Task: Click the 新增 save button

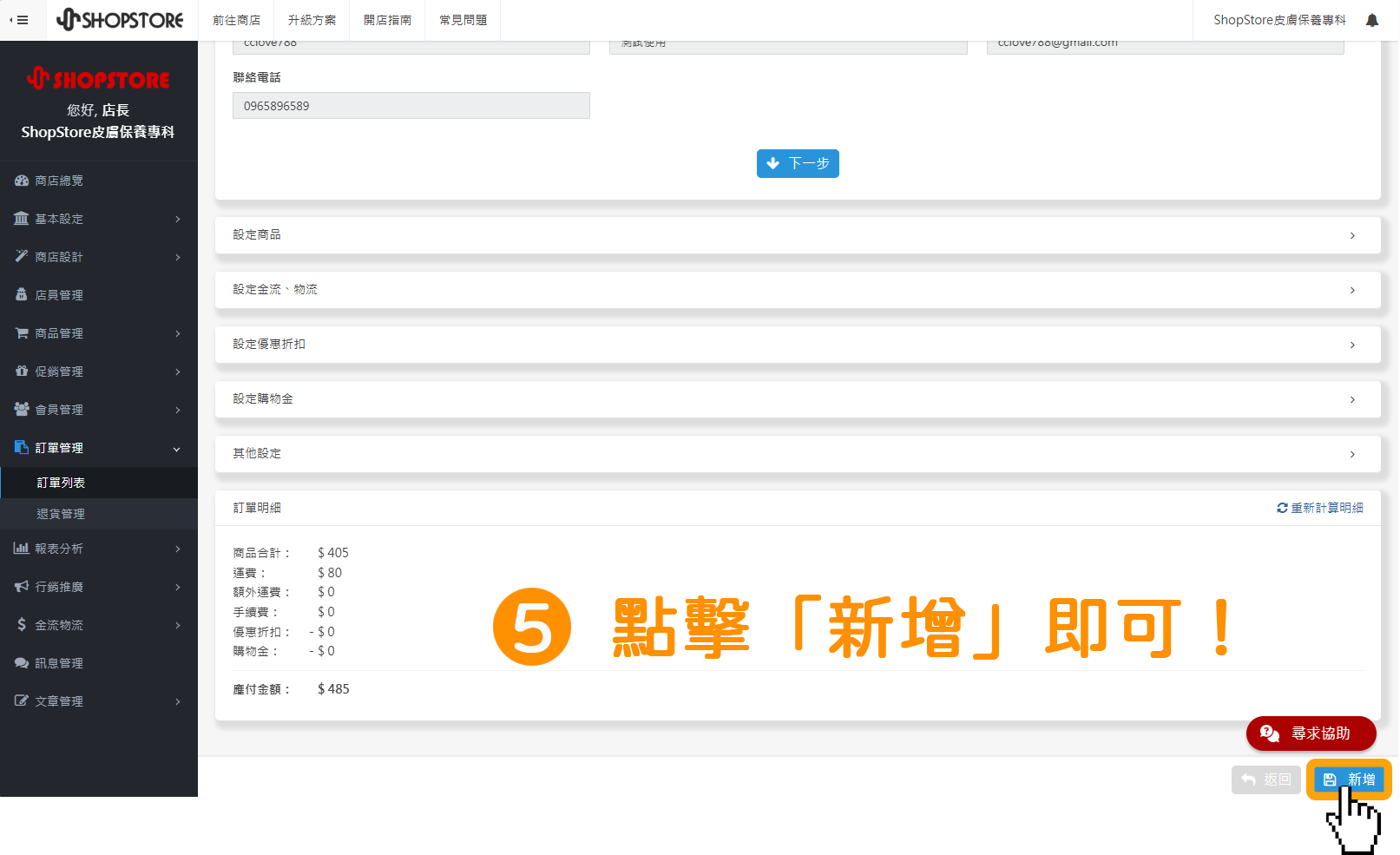Action: tap(1348, 779)
